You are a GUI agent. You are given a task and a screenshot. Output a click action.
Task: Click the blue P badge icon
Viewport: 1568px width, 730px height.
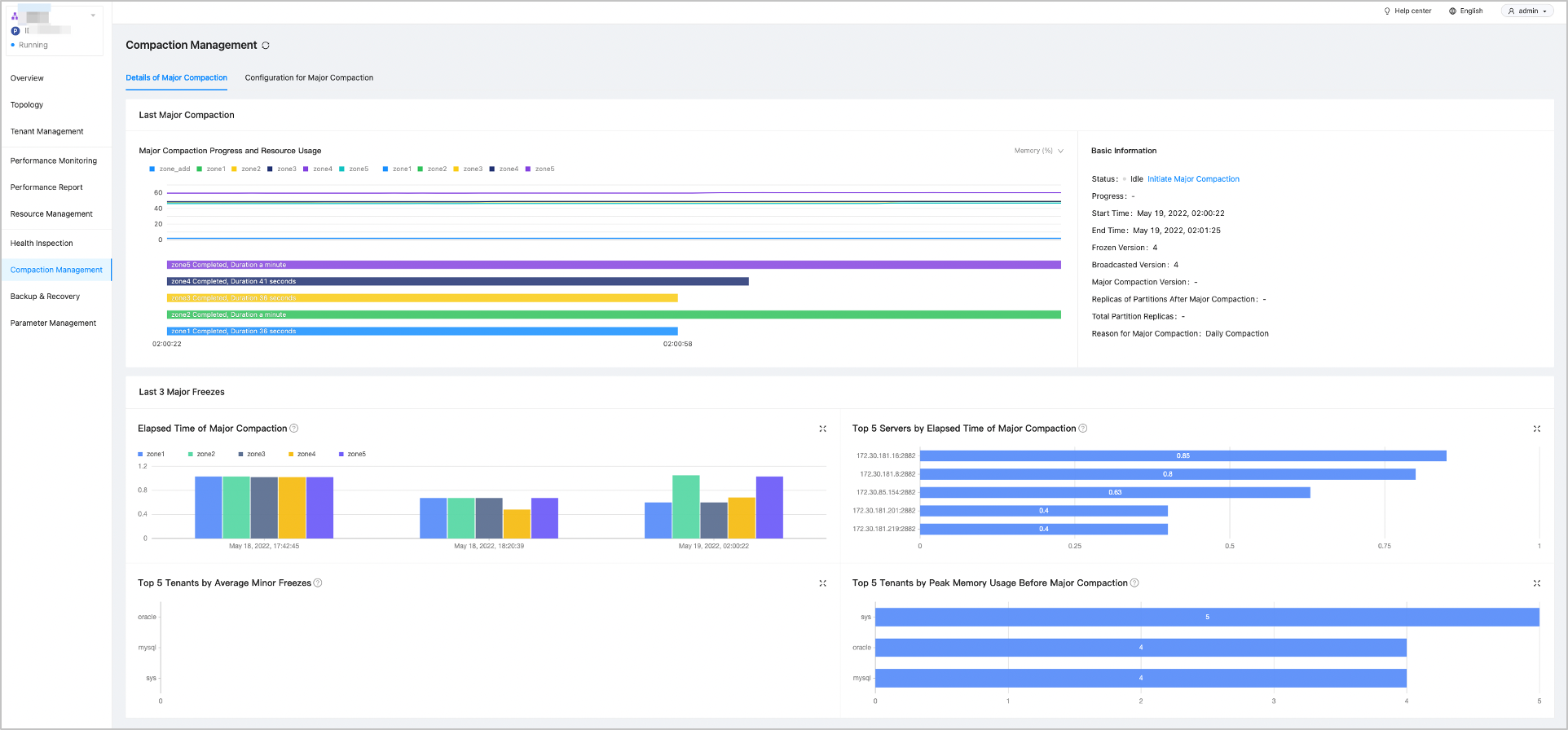click(x=15, y=31)
